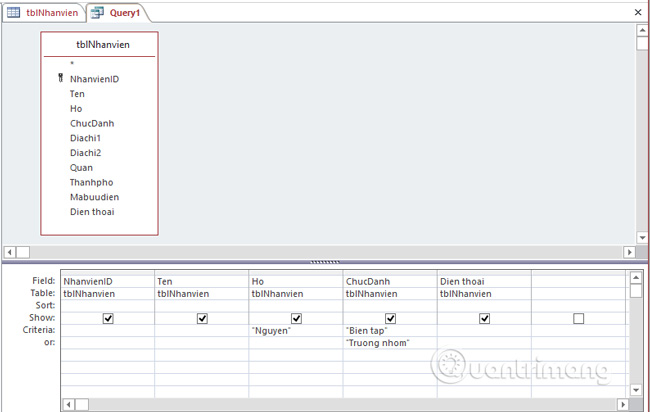
Task: Click the ChucDanh Field cell in grid
Action: [x=390, y=281]
